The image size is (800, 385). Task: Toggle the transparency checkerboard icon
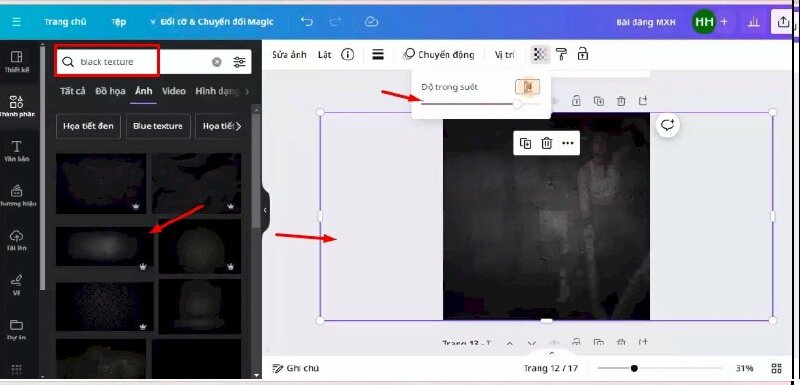click(540, 55)
